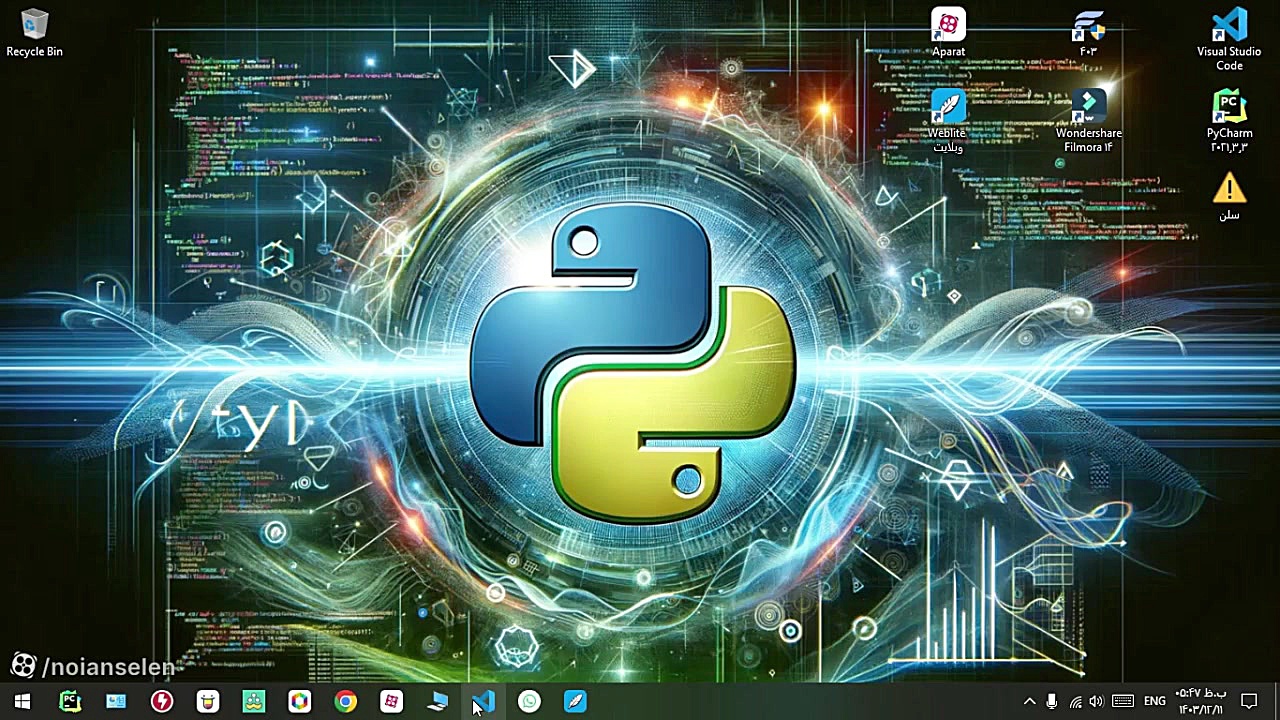The height and width of the screenshot is (720, 1280).
Task: Open the volume control in the tray
Action: 1097,701
